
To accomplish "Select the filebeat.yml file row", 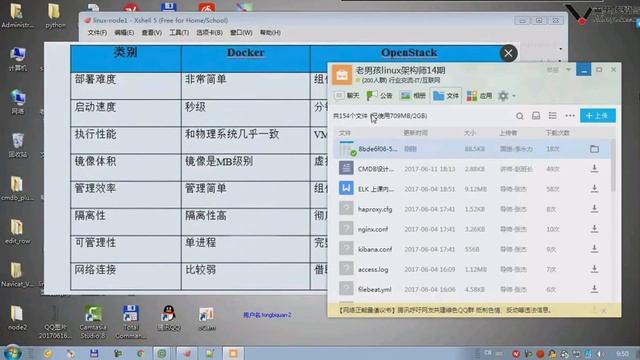I will [472, 289].
